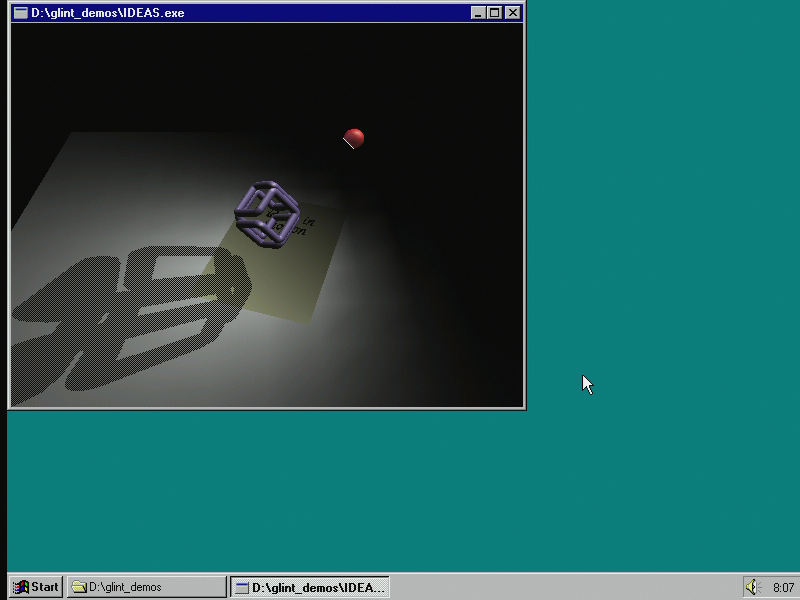Screen dimensions: 800x600
Task: Click the IDEAS.exe title bar text
Action: pyautogui.click(x=108, y=13)
